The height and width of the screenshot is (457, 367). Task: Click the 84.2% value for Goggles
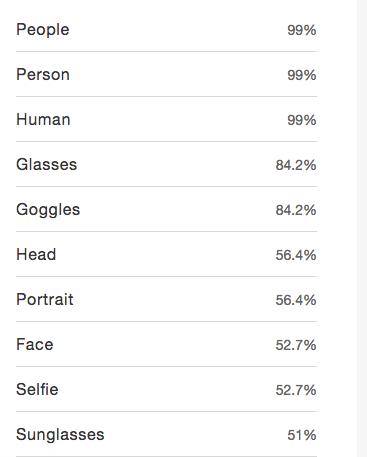pyautogui.click(x=296, y=210)
